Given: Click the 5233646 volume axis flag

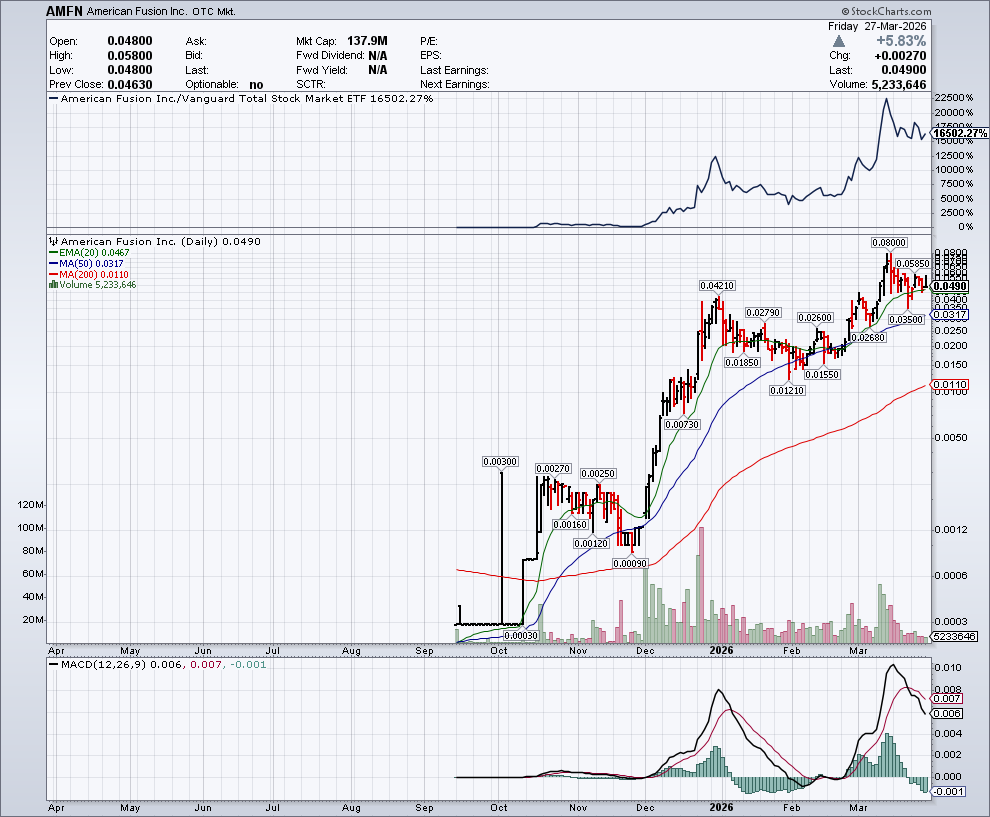Looking at the screenshot, I should pos(955,636).
